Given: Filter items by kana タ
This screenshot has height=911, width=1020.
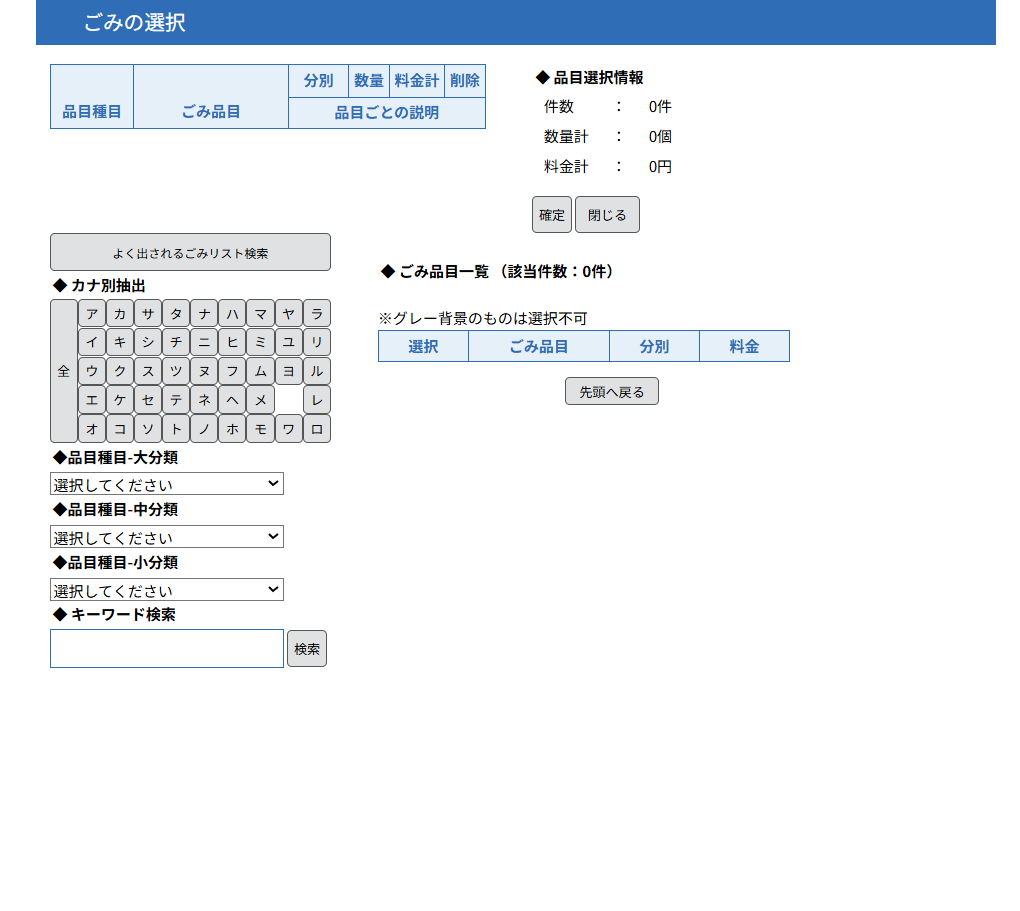Looking at the screenshot, I should [176, 314].
